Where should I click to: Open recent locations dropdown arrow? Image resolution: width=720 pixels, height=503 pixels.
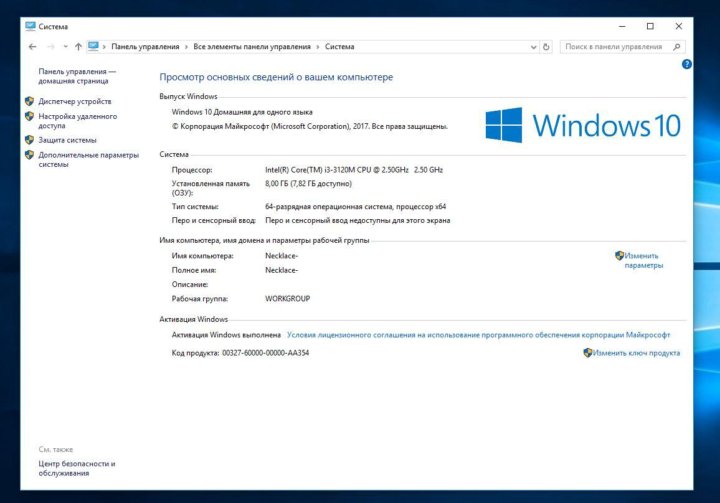(x=66, y=47)
